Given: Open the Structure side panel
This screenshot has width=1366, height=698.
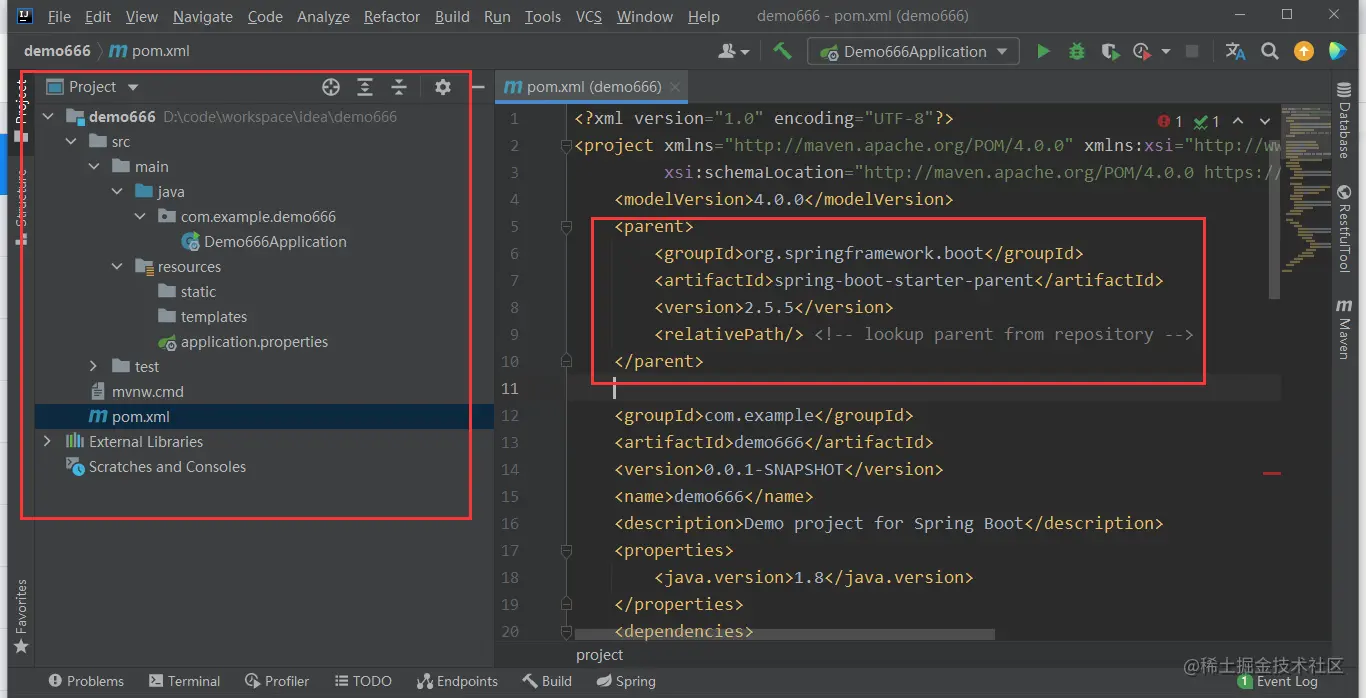Looking at the screenshot, I should coord(21,207).
